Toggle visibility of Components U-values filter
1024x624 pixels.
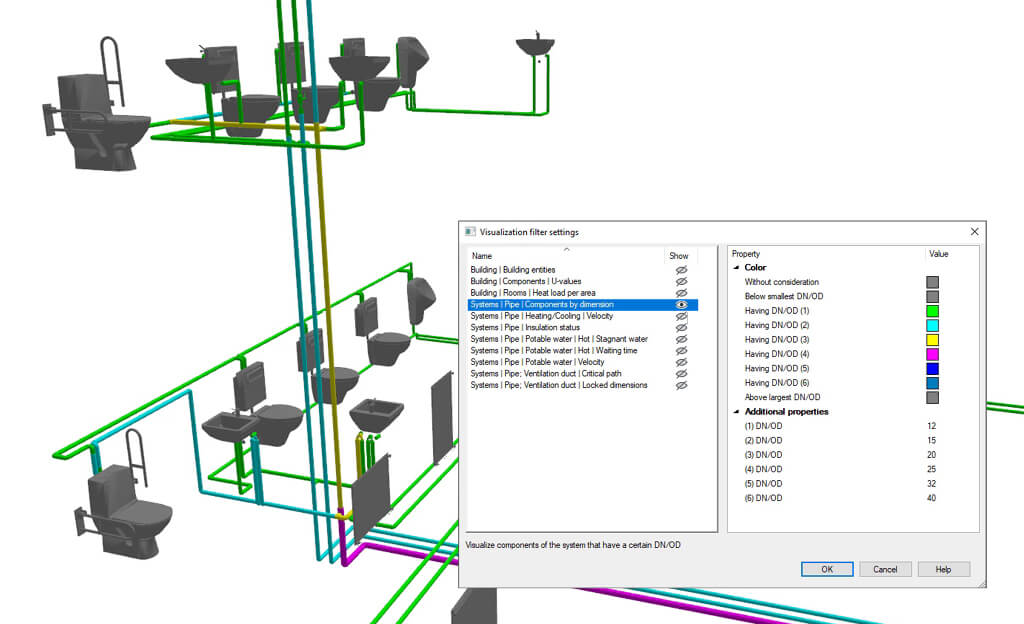pyautogui.click(x=682, y=281)
